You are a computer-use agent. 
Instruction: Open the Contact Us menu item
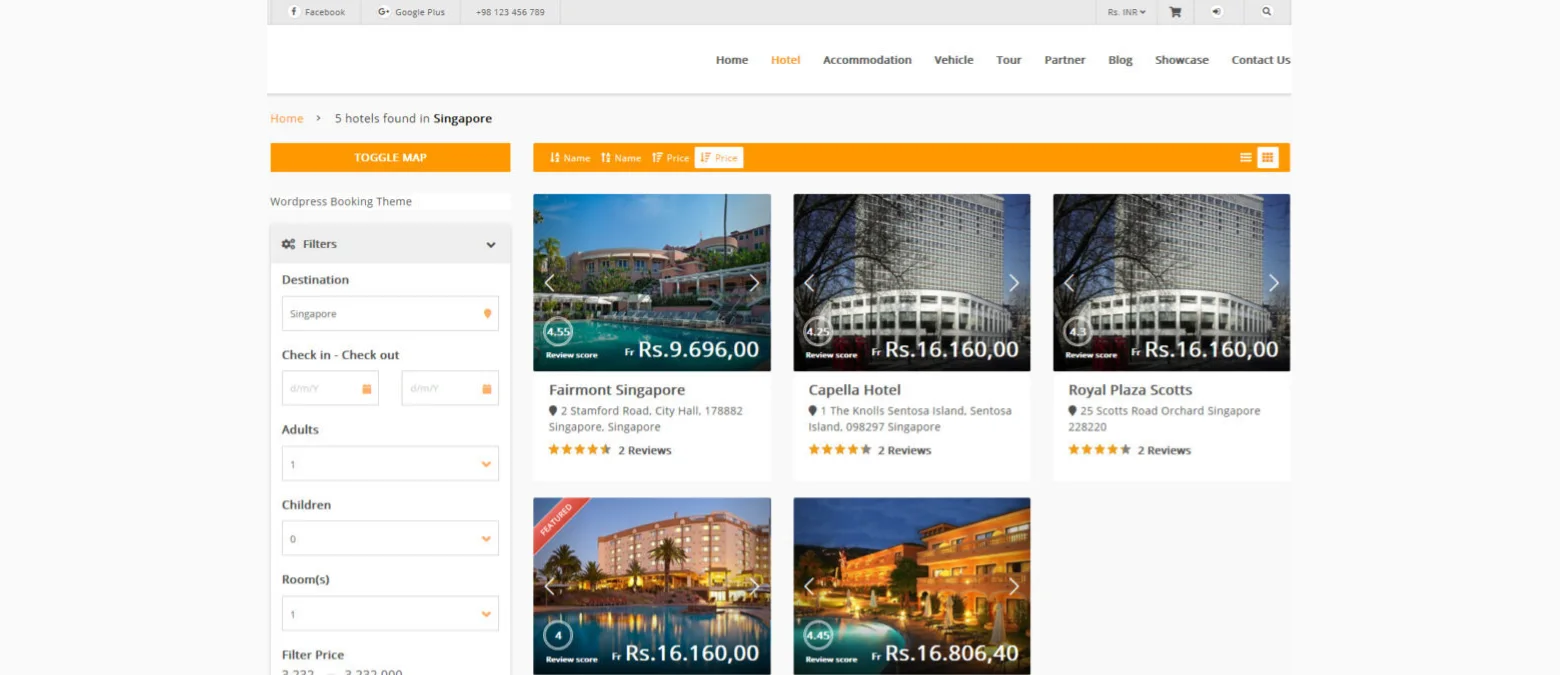tap(1261, 60)
